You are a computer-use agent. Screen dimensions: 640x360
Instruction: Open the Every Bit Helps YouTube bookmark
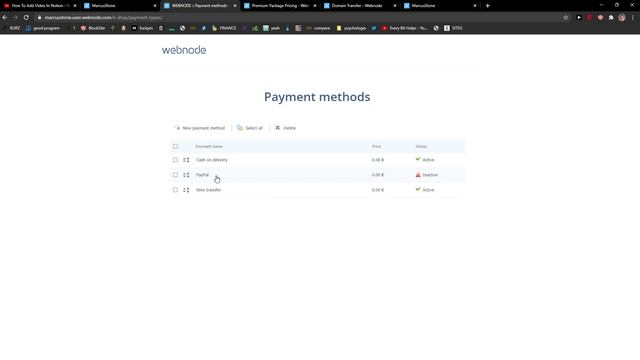coord(405,28)
